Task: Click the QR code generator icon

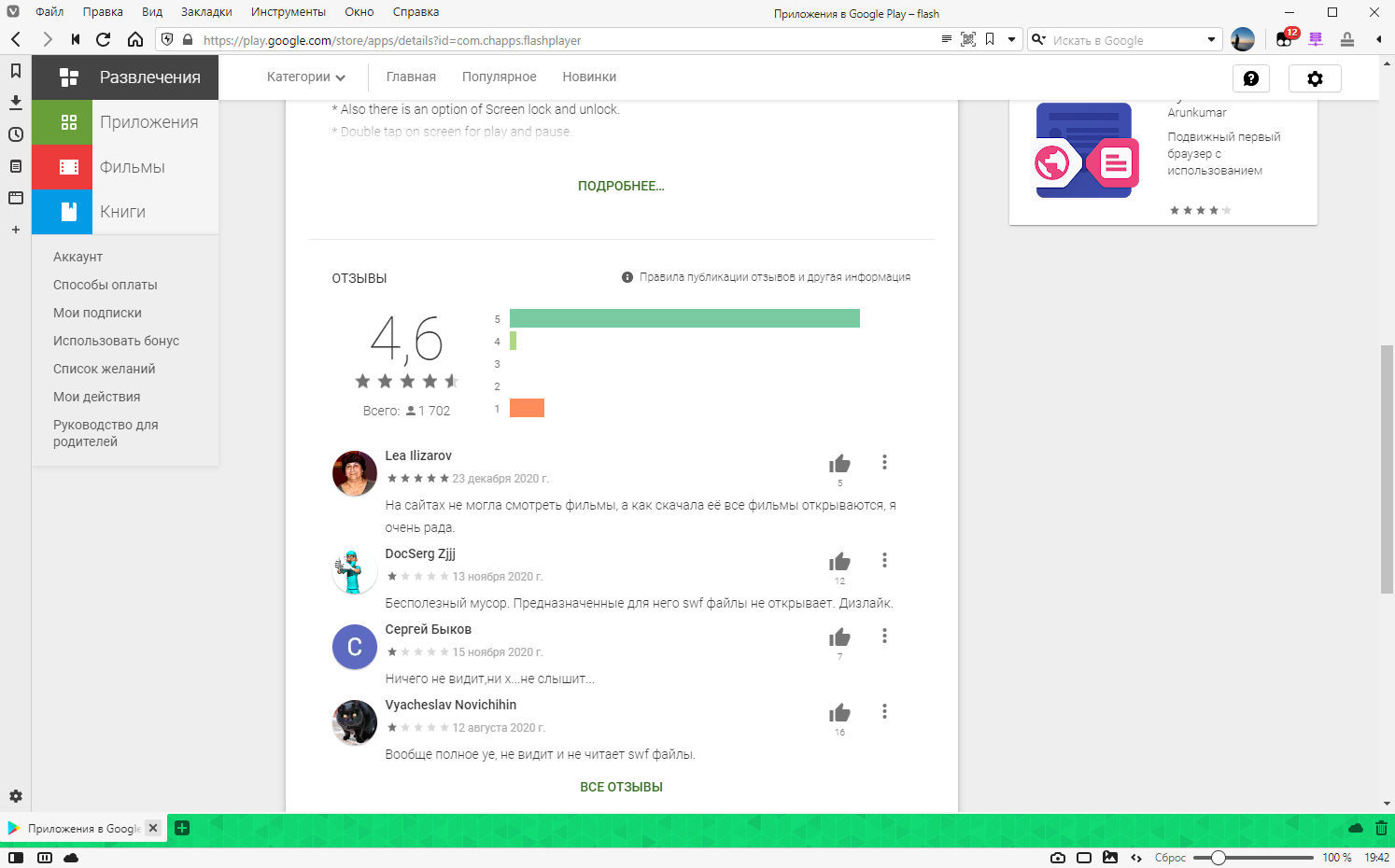Action: 968,39
